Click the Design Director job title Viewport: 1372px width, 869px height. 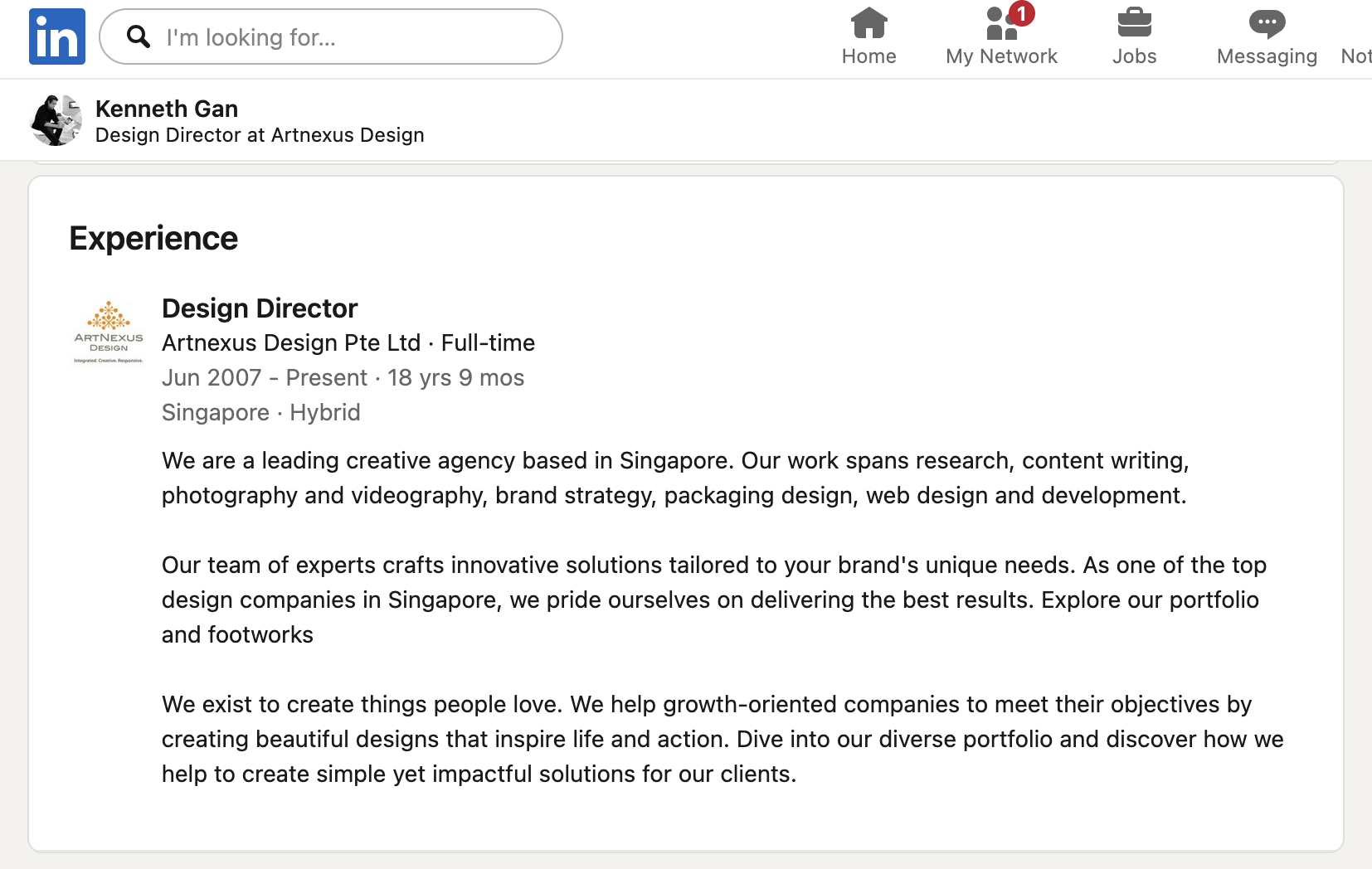(260, 308)
